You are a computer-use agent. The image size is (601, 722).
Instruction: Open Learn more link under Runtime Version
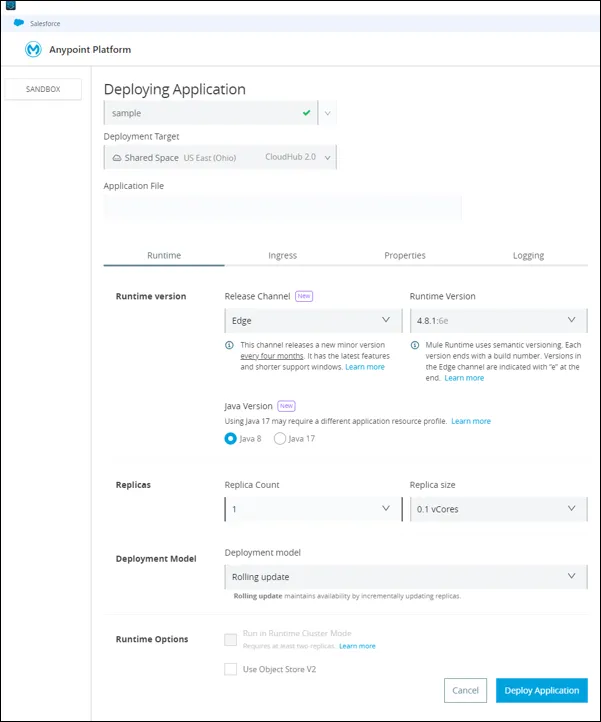[x=464, y=378]
